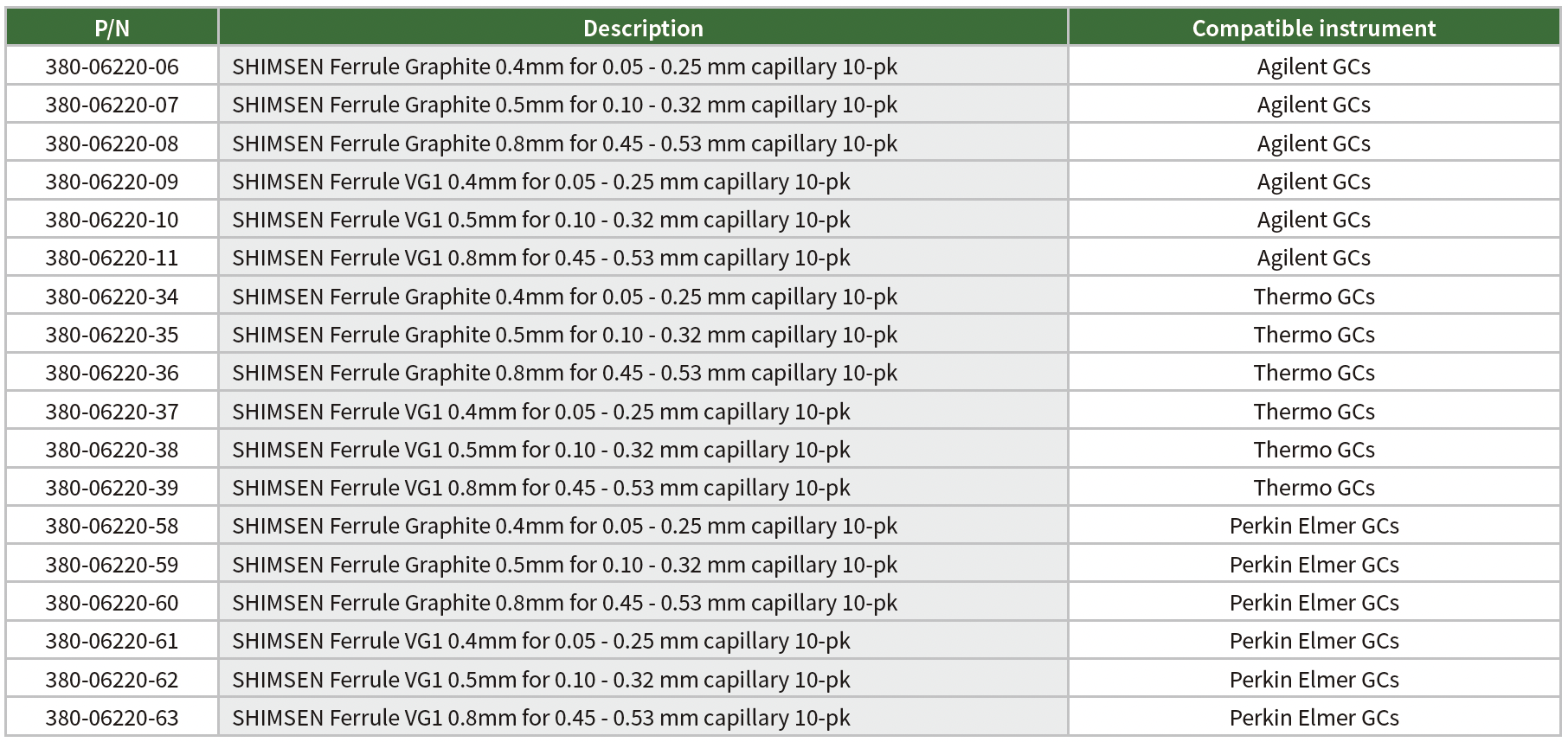Click description for part 380-06220-09
Screen dimensions: 1568x742
(x=541, y=182)
